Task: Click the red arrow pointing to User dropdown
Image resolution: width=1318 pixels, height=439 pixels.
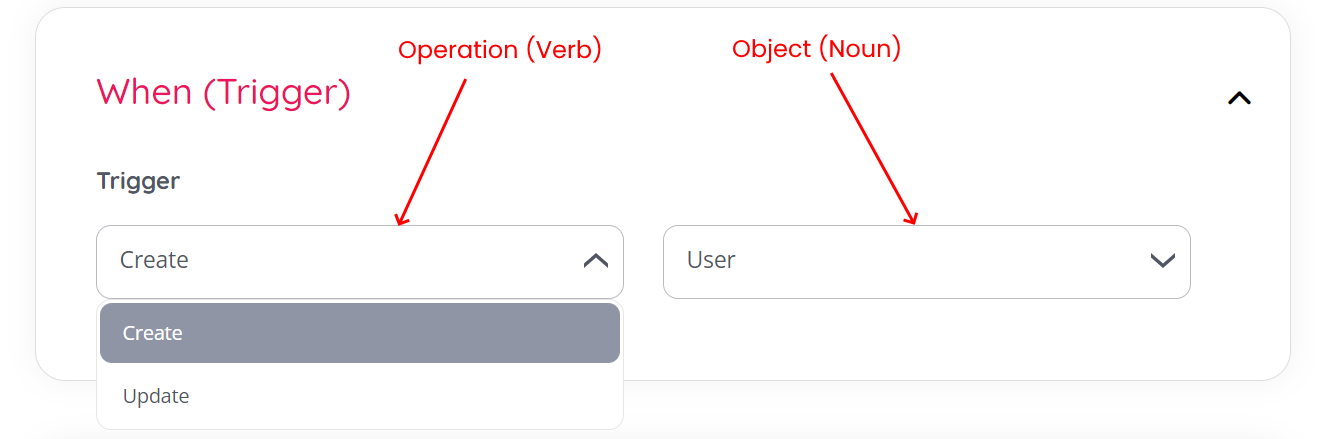Action: pos(873,148)
